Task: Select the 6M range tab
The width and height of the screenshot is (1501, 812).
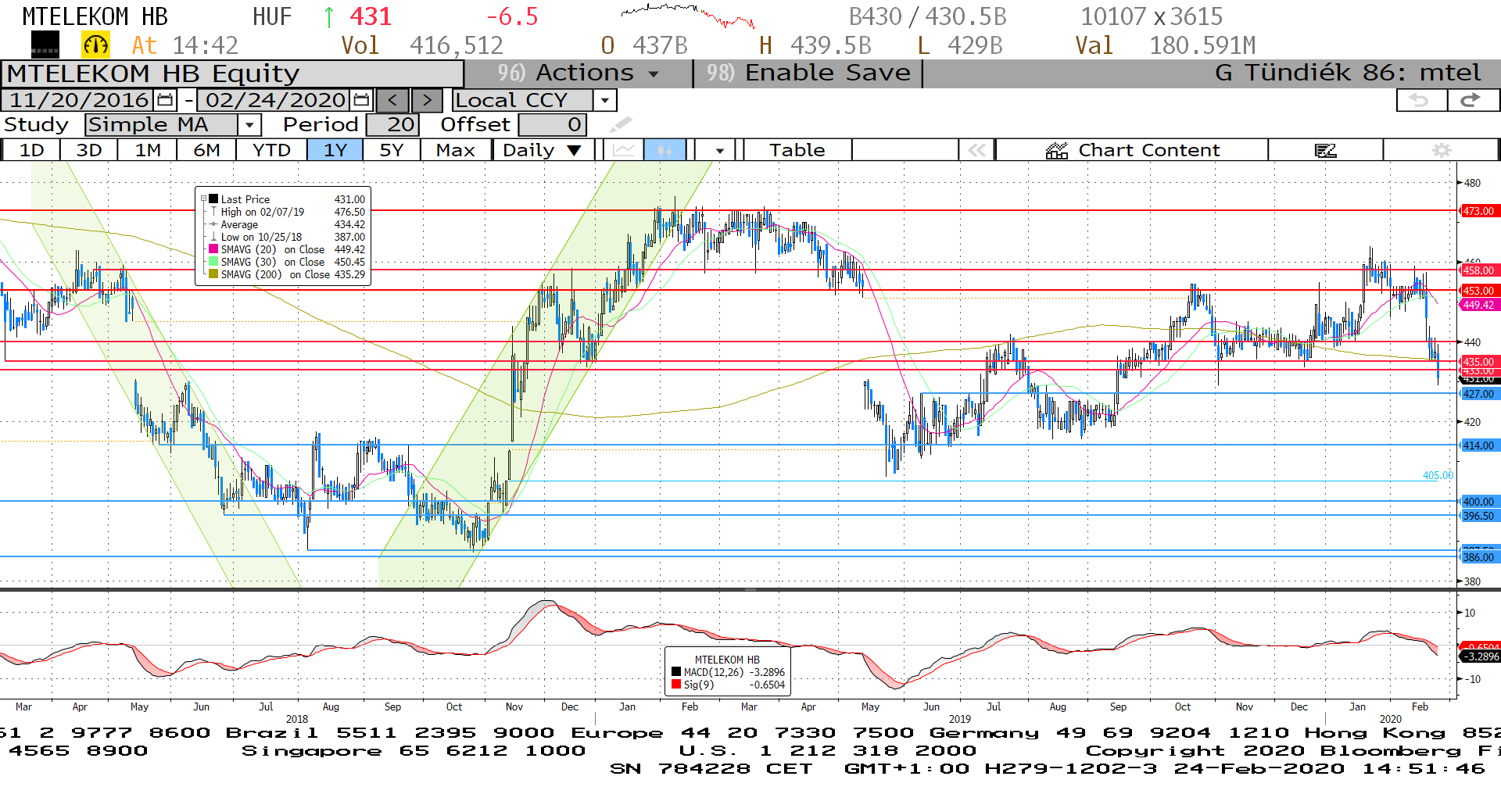Action: click(x=207, y=150)
